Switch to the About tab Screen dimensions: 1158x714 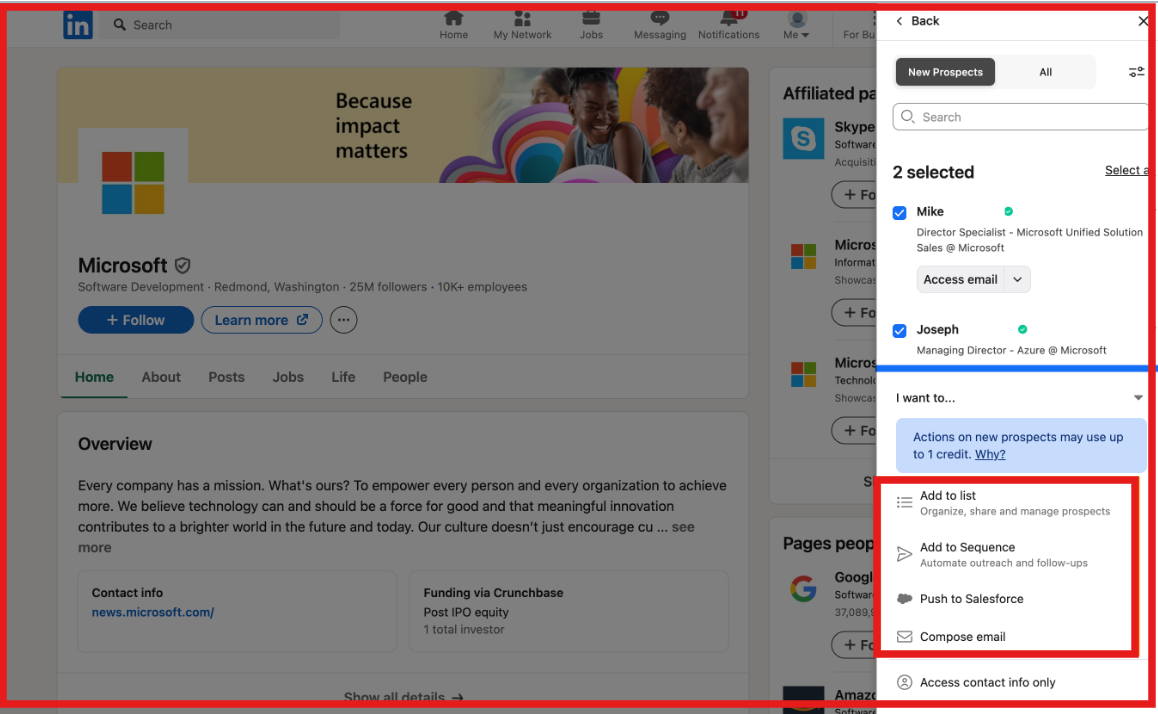tap(161, 377)
